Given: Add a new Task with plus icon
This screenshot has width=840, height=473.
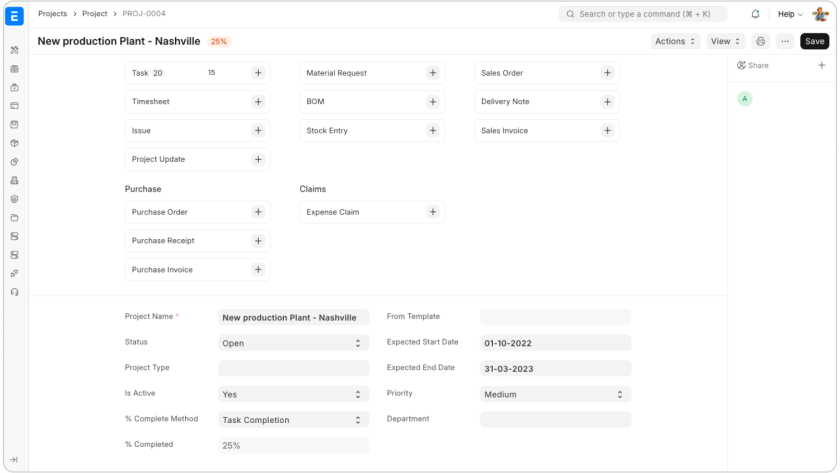Looking at the screenshot, I should click(x=258, y=73).
